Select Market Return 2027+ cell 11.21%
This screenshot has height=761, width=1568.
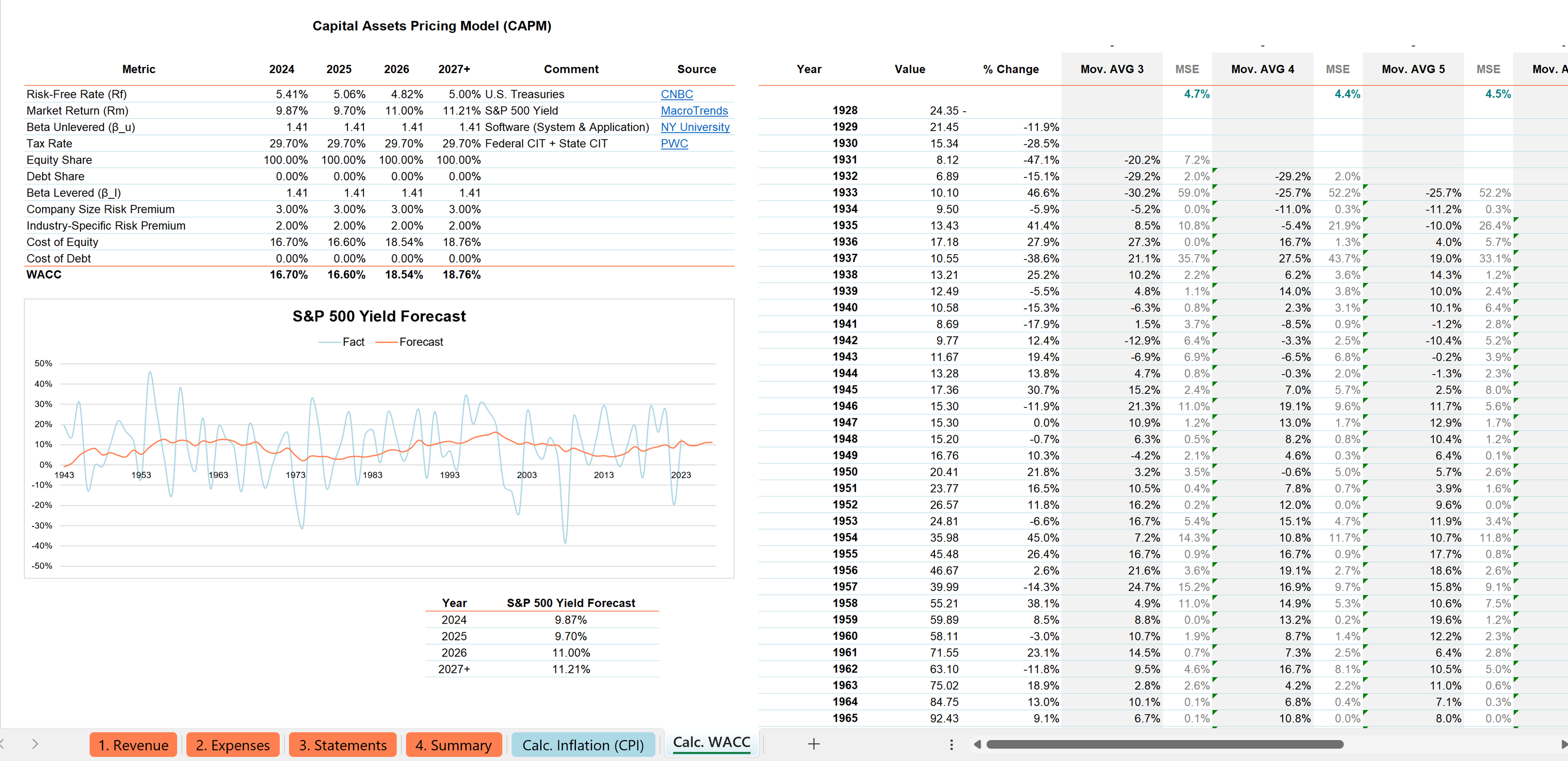pos(461,111)
